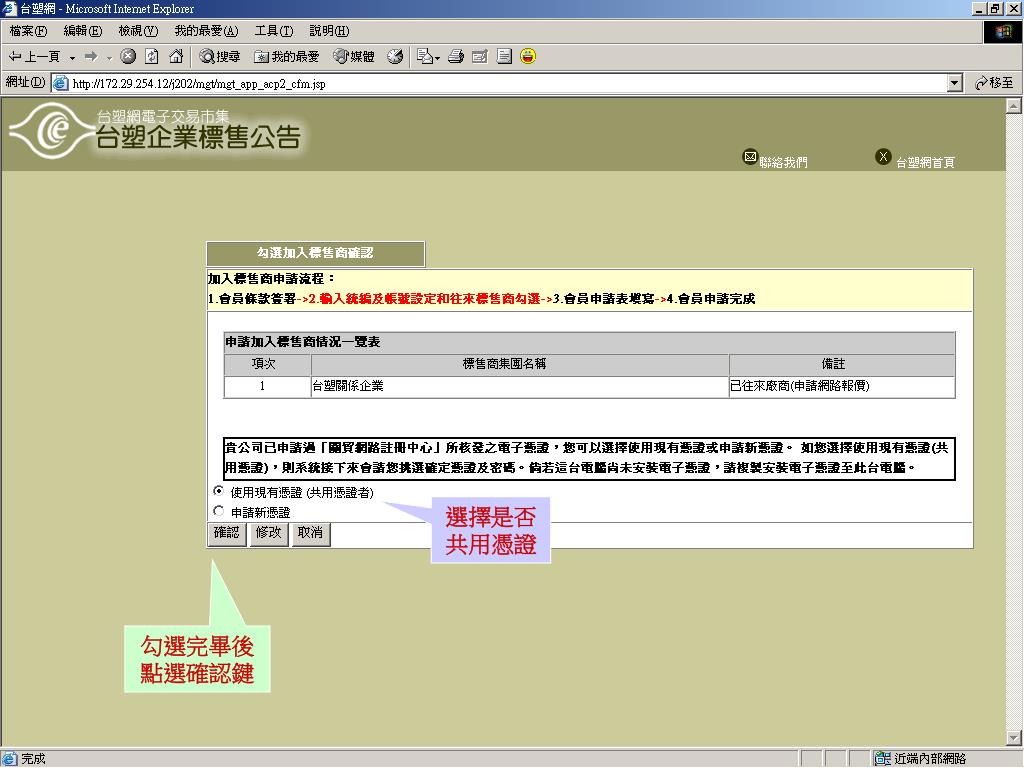Go to the home page icon
Image resolution: width=1024 pixels, height=768 pixels.
[176, 57]
